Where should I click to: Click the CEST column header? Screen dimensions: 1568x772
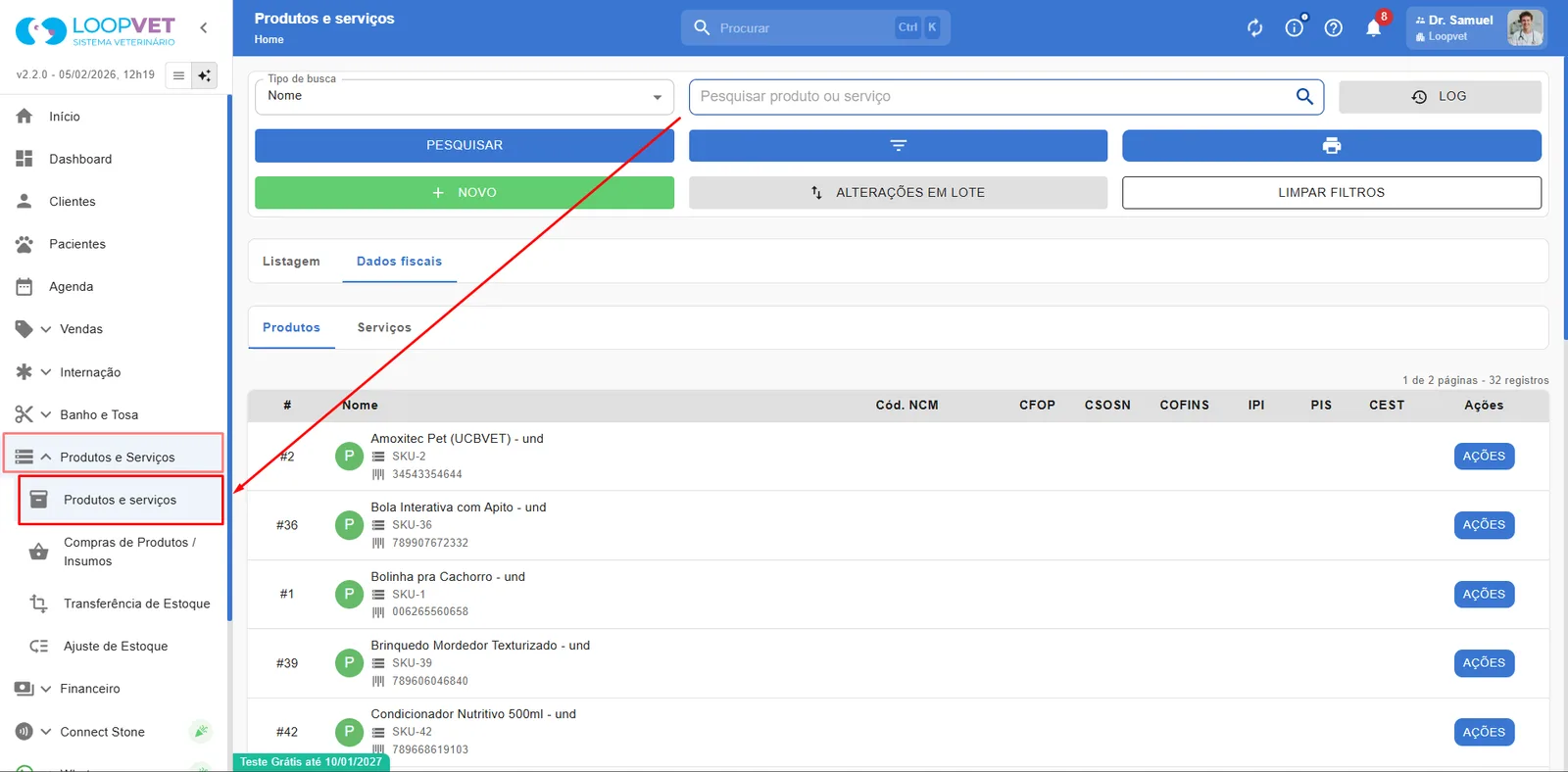click(x=1387, y=405)
